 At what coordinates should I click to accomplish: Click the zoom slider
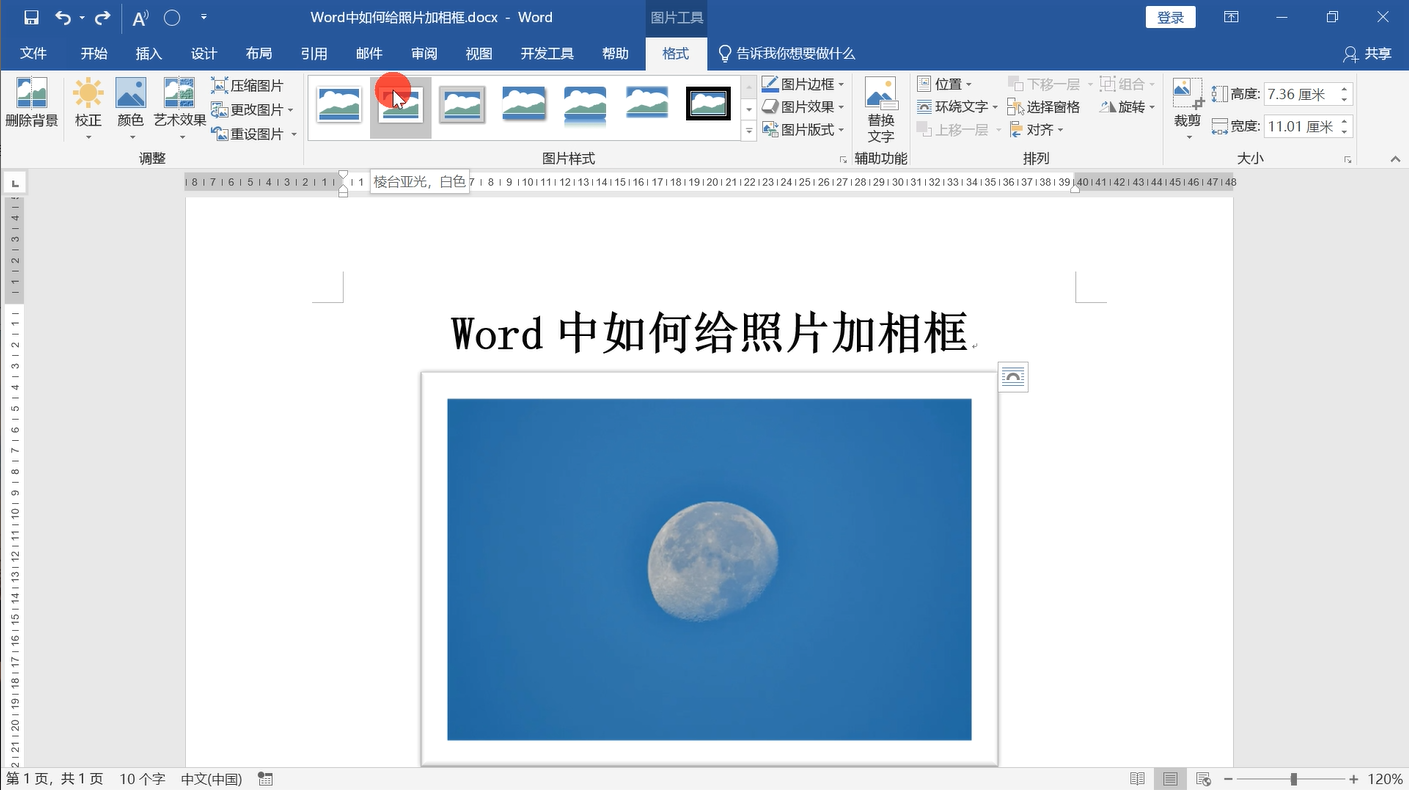tap(1290, 779)
